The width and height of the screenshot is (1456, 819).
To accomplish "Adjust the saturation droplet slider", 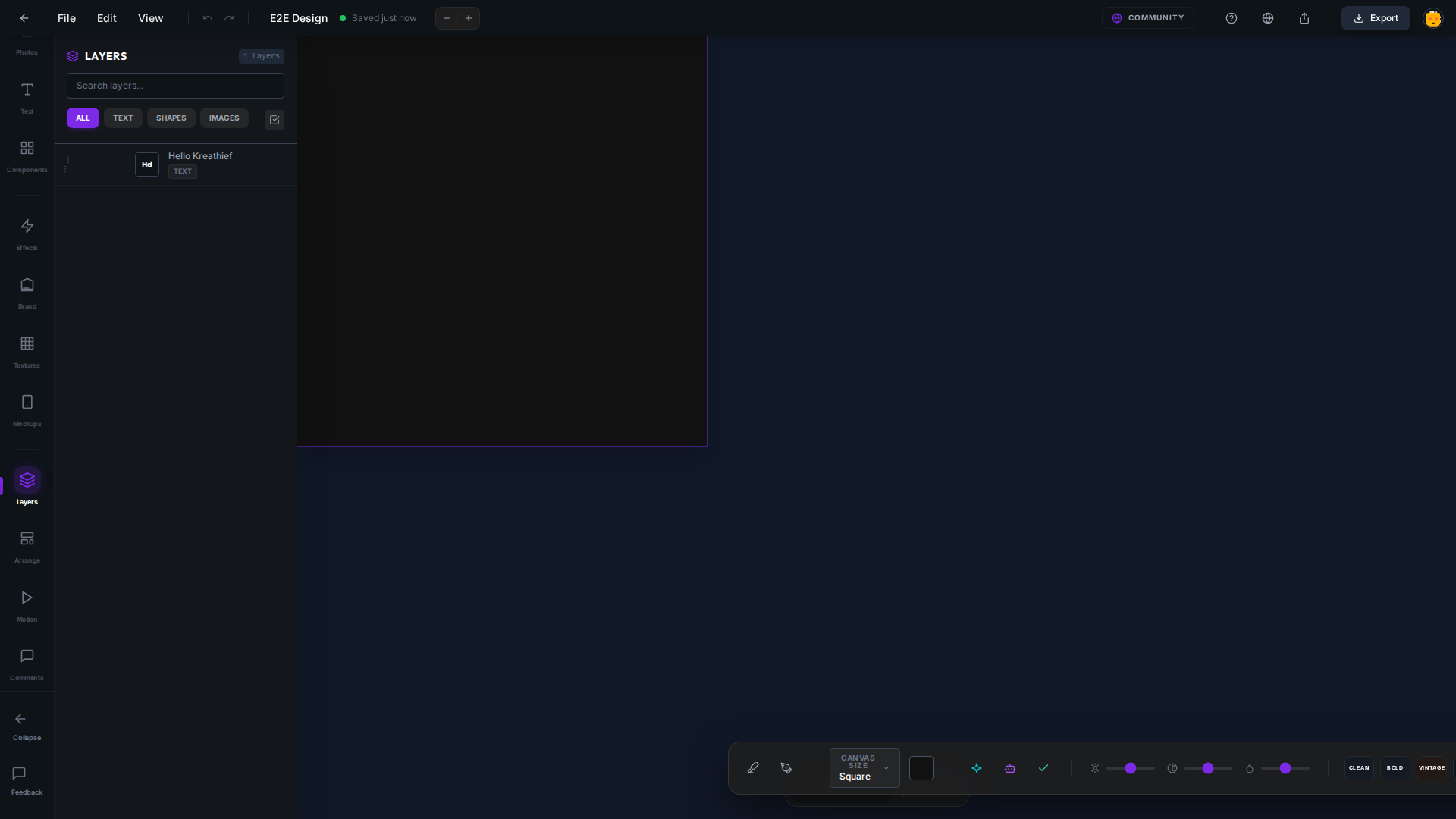I will pyautogui.click(x=1285, y=768).
